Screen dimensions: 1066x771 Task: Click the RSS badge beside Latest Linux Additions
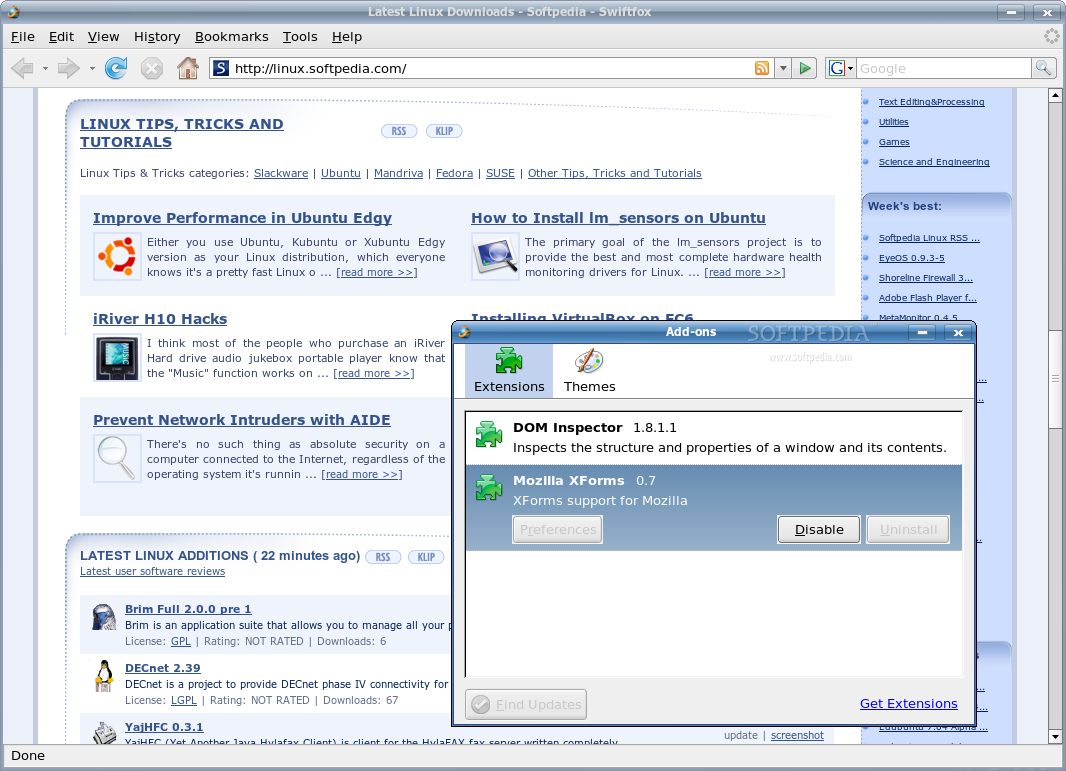(x=383, y=557)
